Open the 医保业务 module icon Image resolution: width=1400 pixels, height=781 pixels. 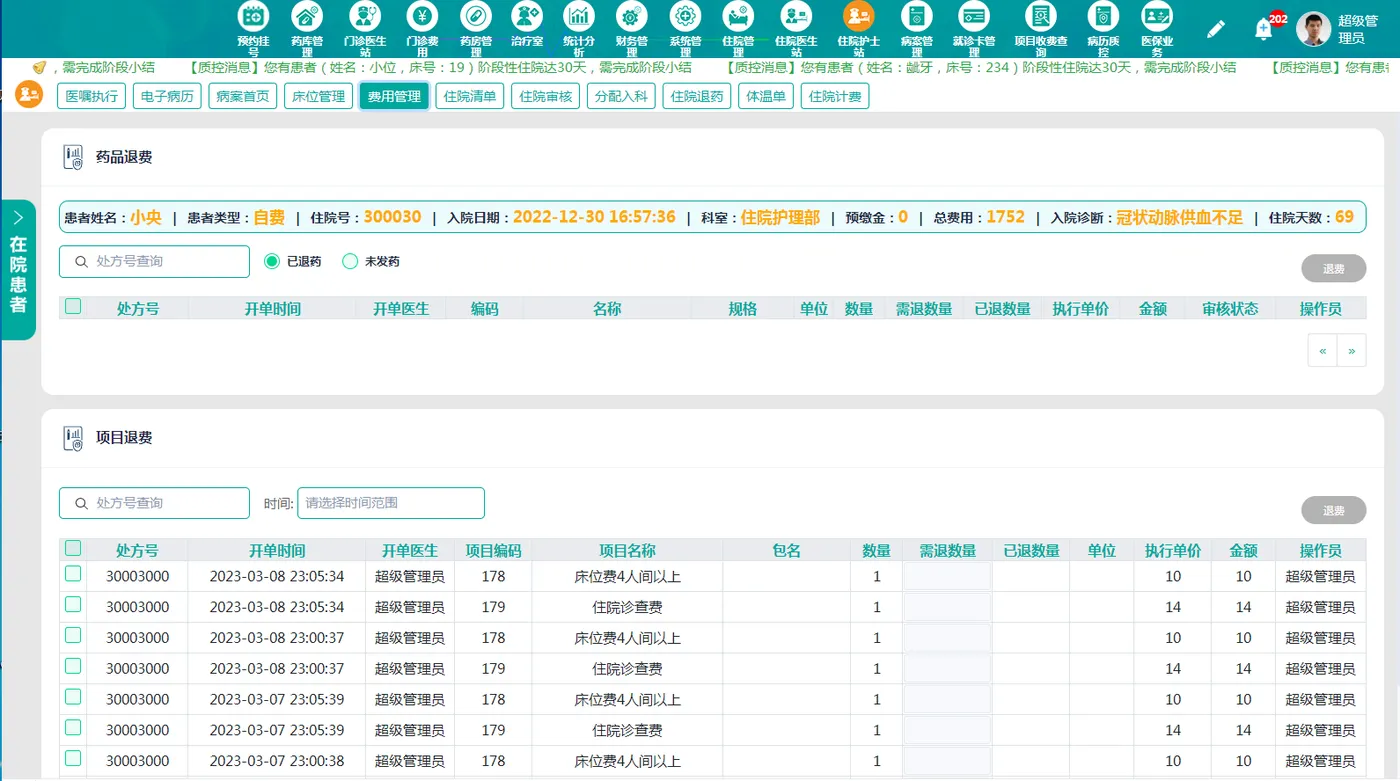[1157, 16]
